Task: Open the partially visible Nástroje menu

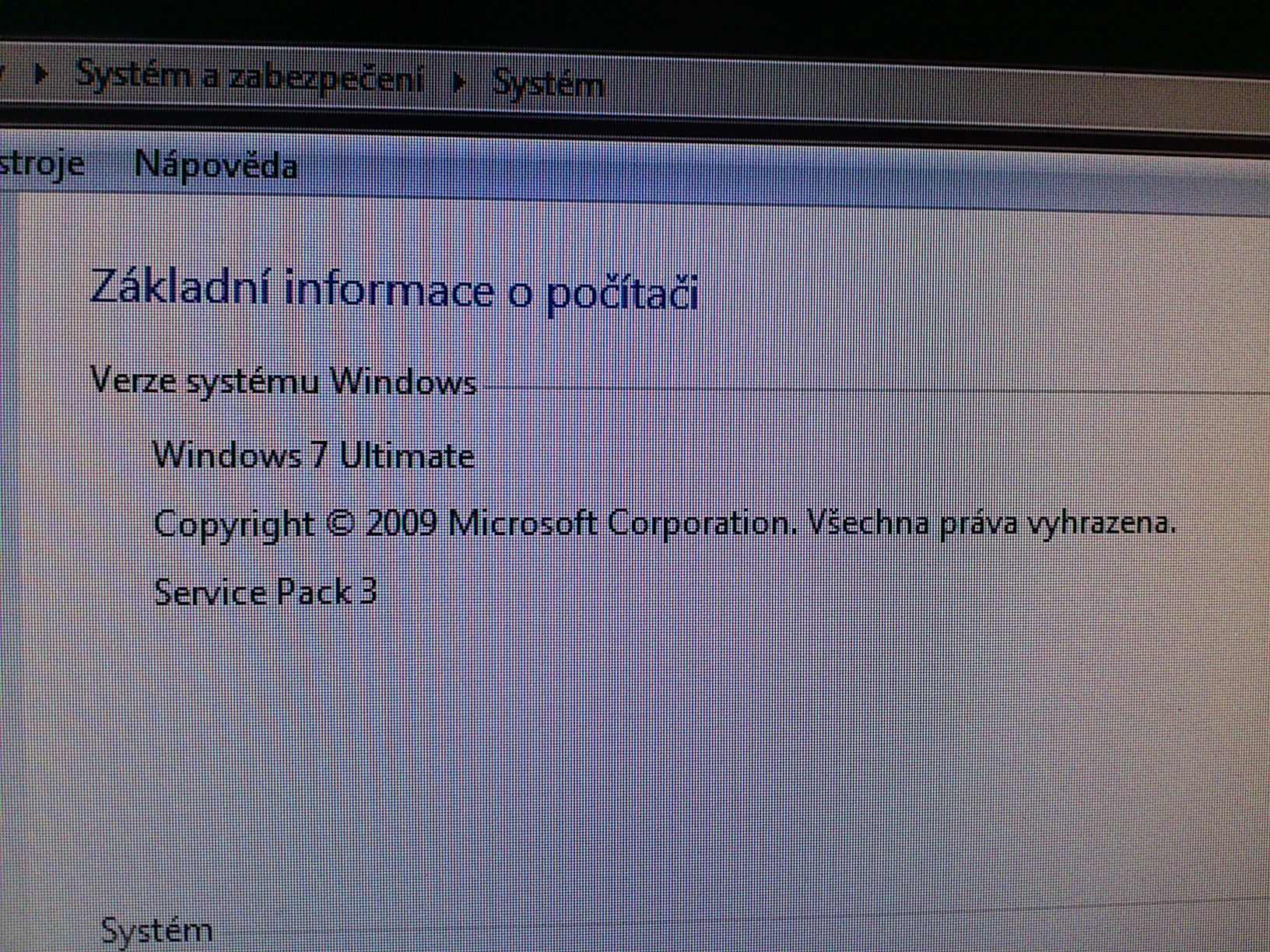Action: click(42, 163)
